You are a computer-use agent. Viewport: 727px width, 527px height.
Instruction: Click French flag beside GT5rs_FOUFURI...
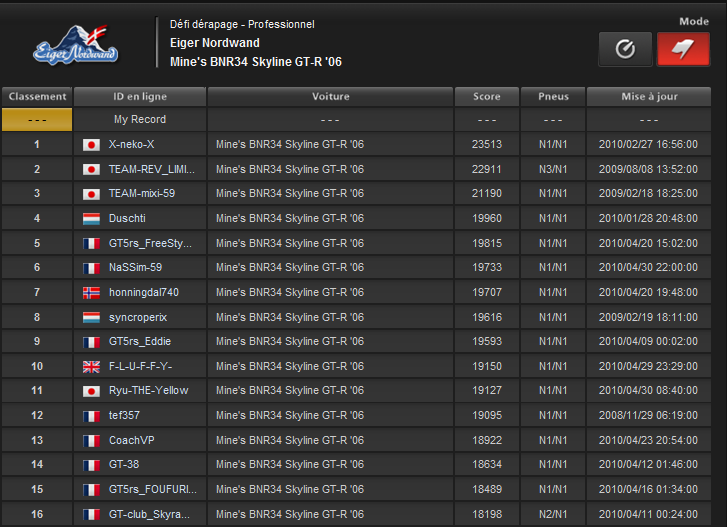91,490
